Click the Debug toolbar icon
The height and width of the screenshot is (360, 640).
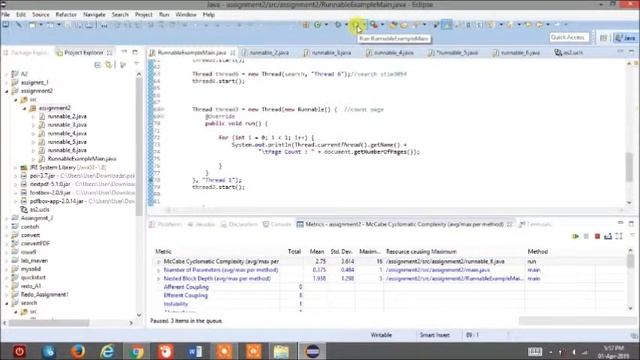click(338, 25)
